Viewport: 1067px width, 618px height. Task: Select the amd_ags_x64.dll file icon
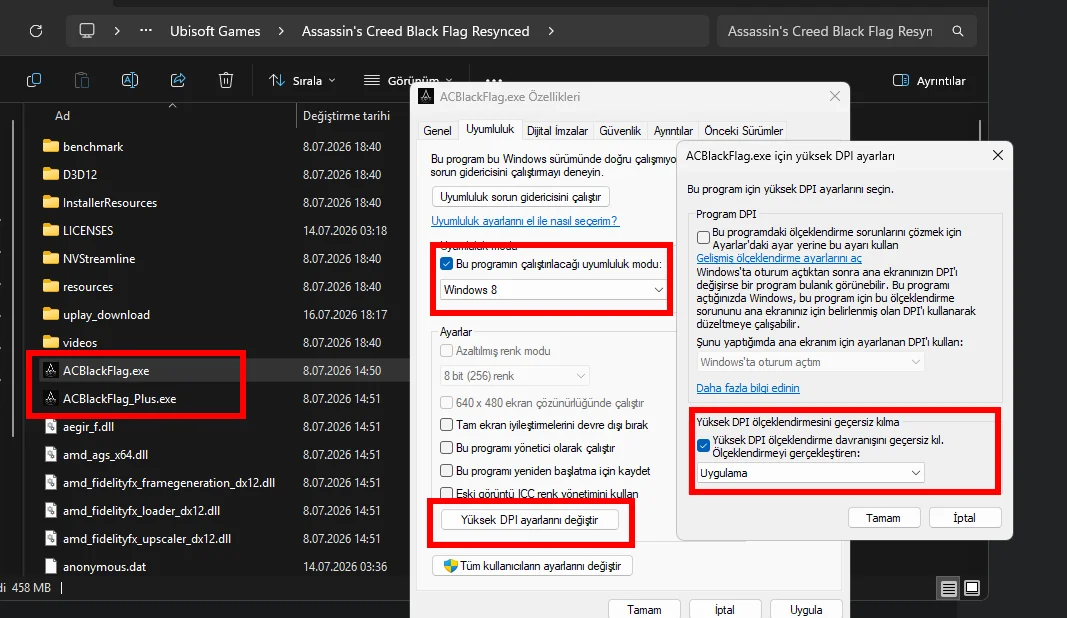50,454
